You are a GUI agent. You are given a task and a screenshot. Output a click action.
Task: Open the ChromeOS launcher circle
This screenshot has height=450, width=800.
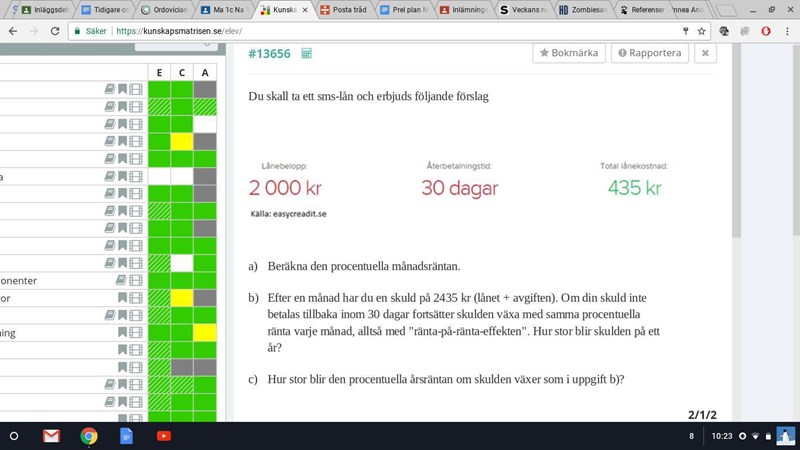coord(14,436)
